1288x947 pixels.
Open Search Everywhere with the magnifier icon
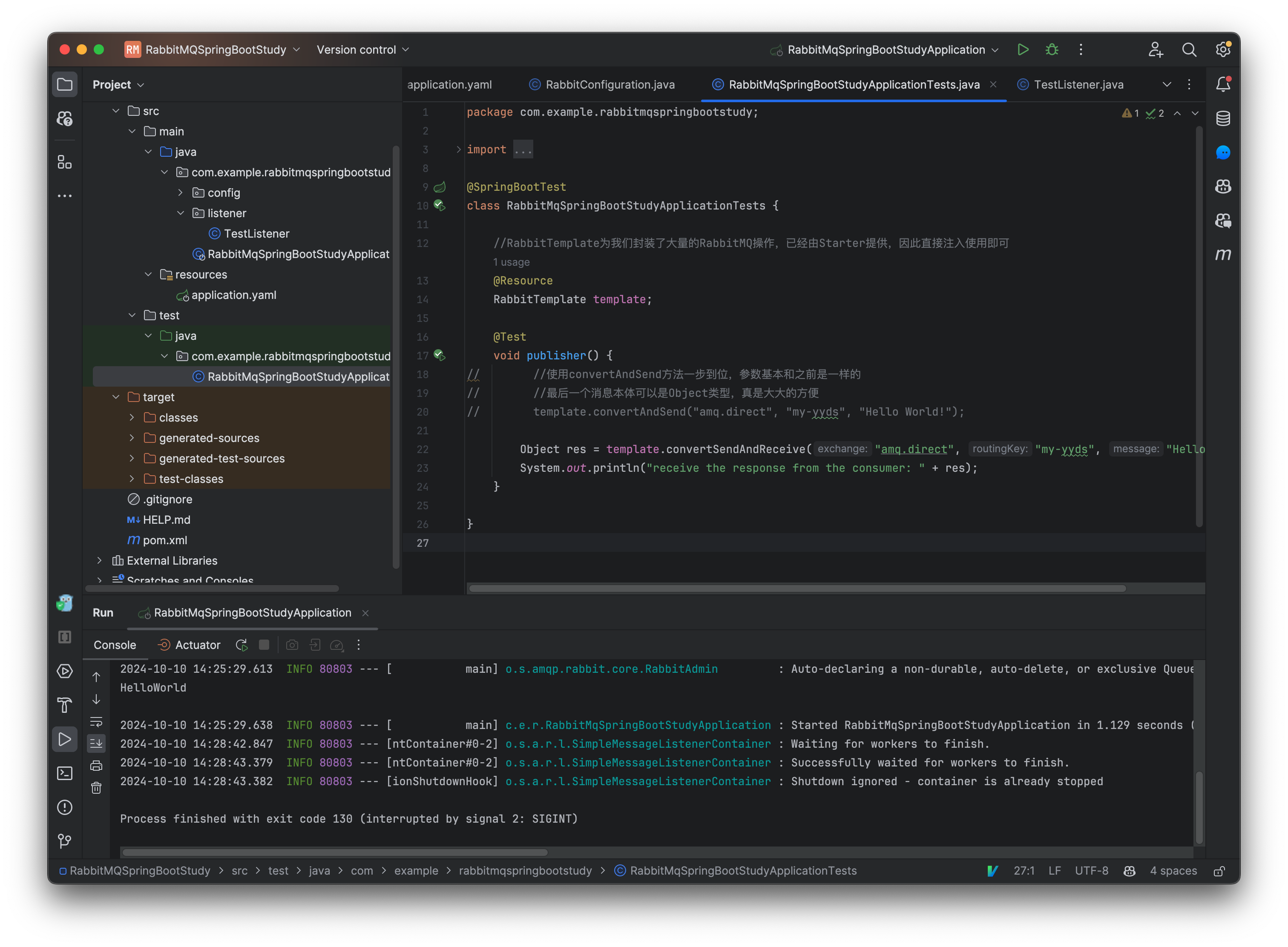1189,49
